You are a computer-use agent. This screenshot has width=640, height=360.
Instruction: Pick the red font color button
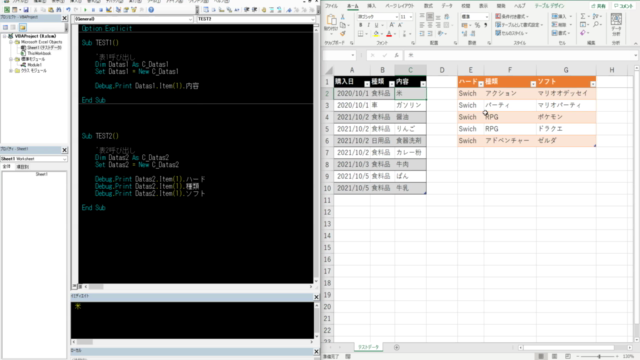coord(389,34)
